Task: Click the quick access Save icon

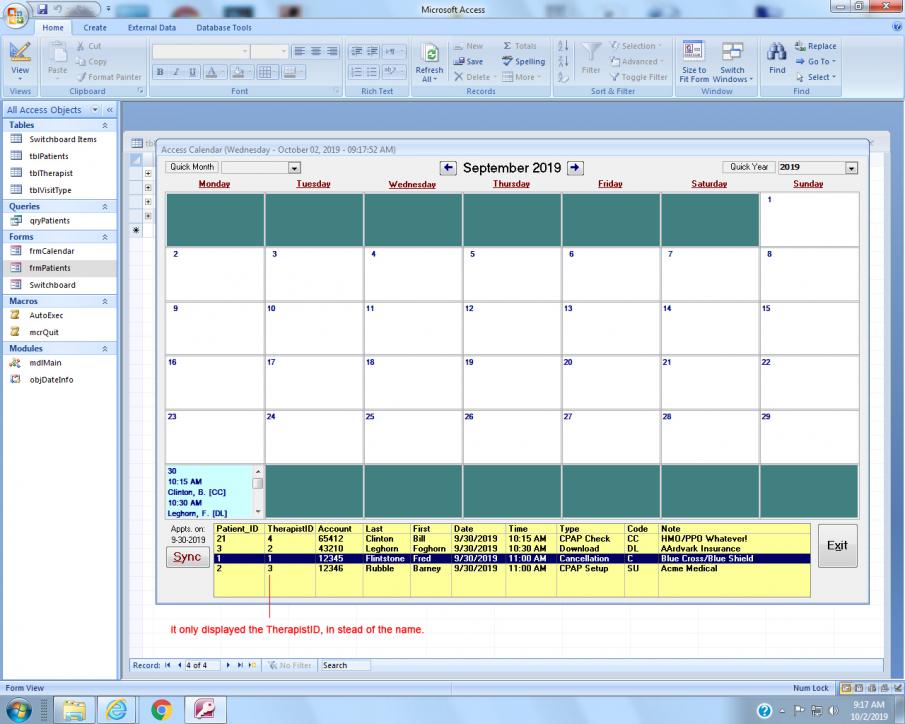Action: tap(42, 9)
